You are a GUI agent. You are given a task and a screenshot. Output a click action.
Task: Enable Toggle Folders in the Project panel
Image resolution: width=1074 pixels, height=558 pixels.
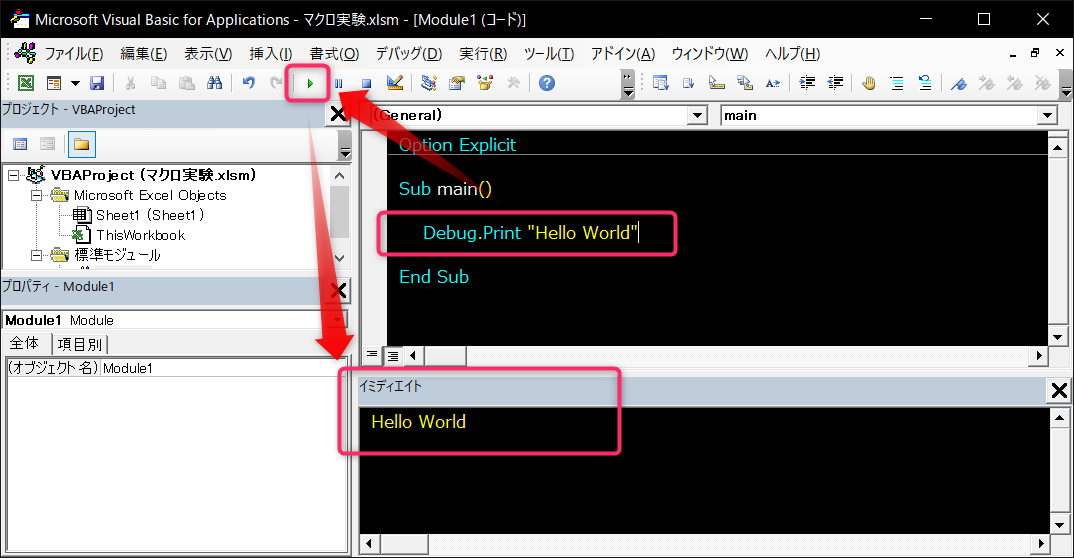(x=82, y=144)
